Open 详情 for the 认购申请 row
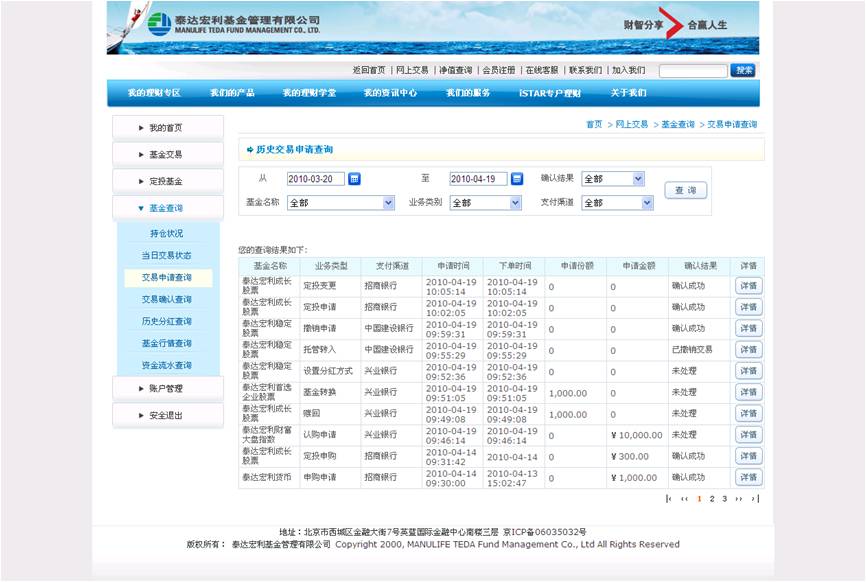Image resolution: width=866 pixels, height=582 pixels. pyautogui.click(x=748, y=435)
